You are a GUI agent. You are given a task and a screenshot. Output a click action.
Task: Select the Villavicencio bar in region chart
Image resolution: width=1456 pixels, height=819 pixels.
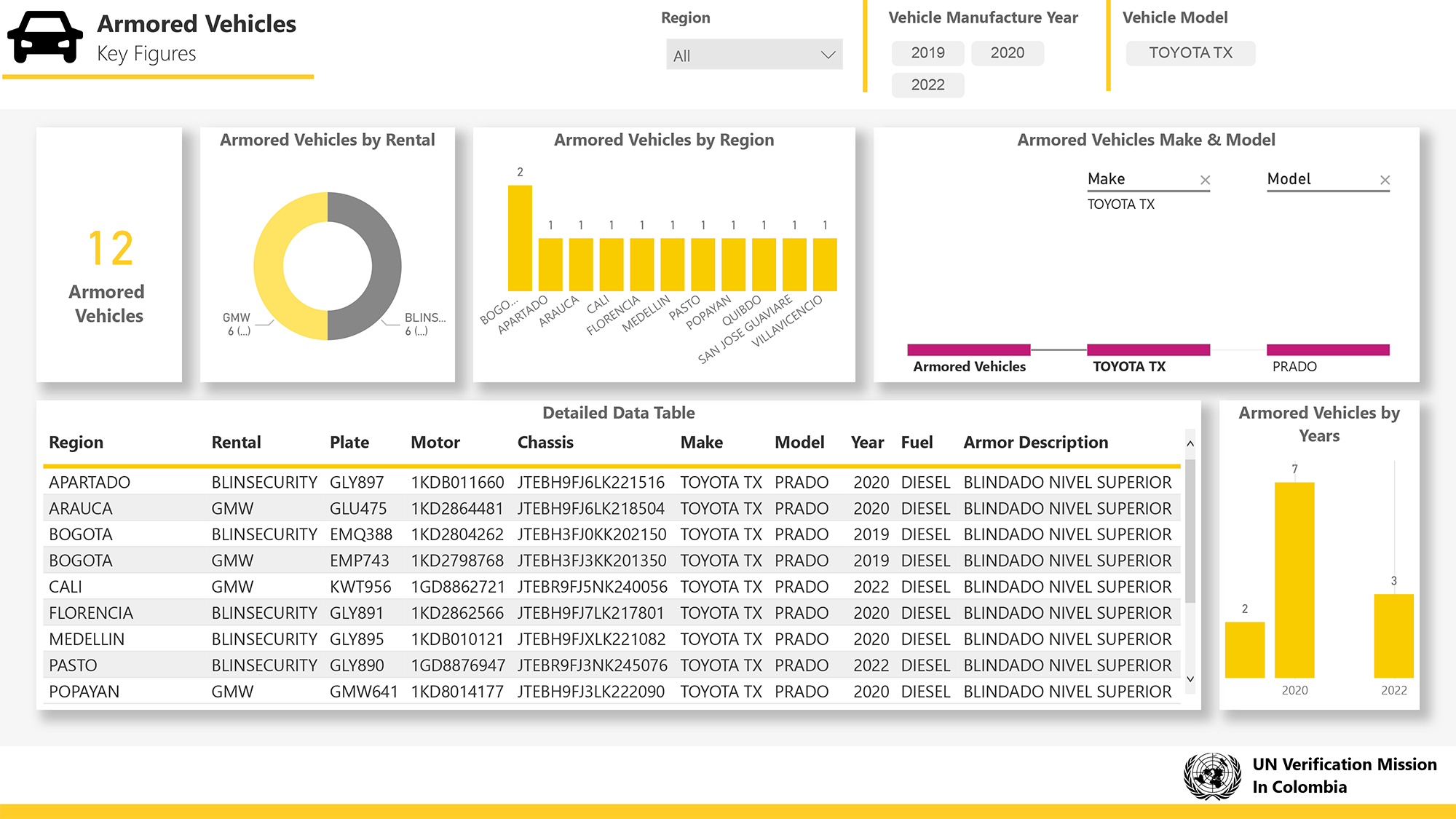click(825, 264)
